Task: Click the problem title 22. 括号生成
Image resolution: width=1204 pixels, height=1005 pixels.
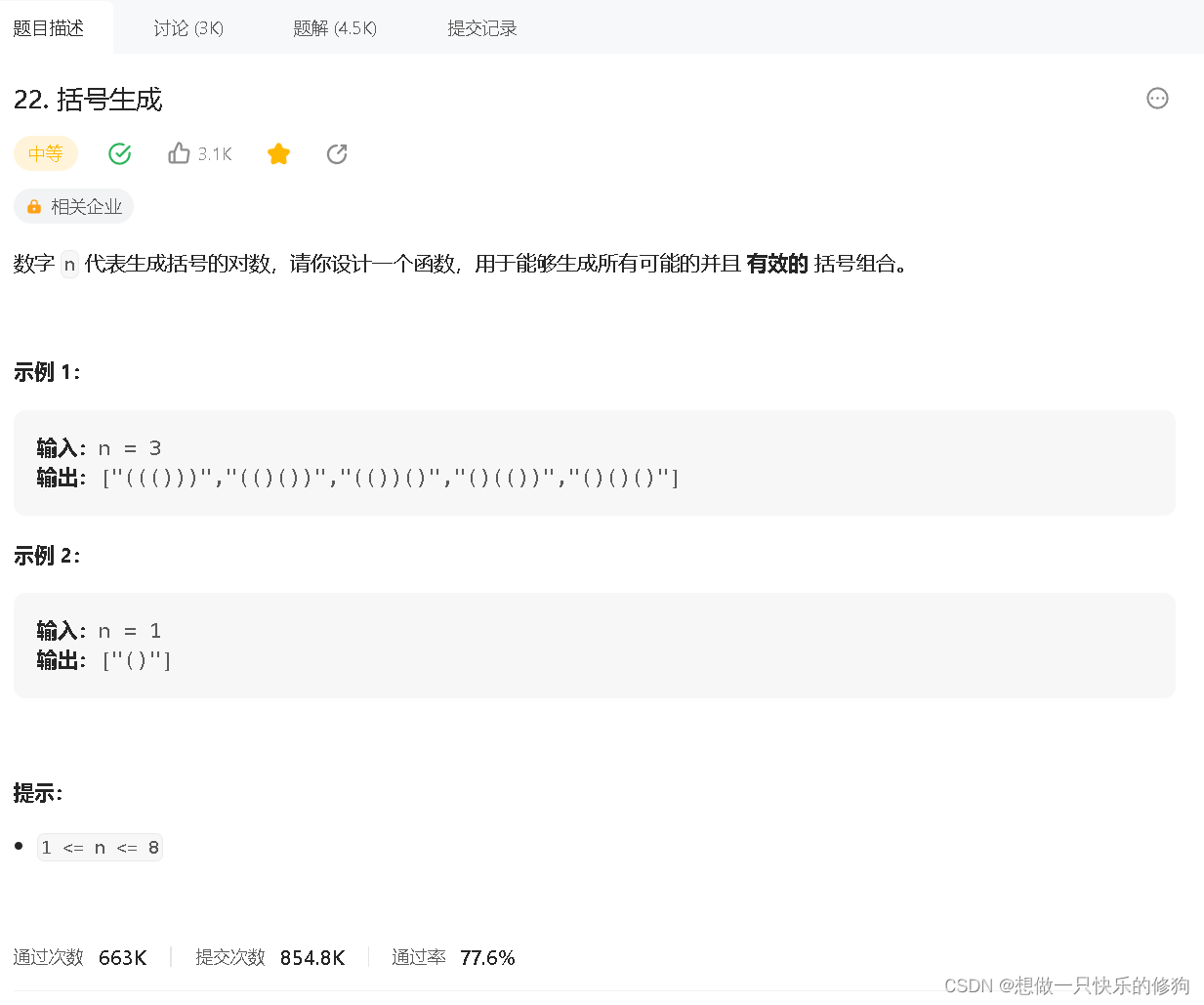Action: point(88,100)
